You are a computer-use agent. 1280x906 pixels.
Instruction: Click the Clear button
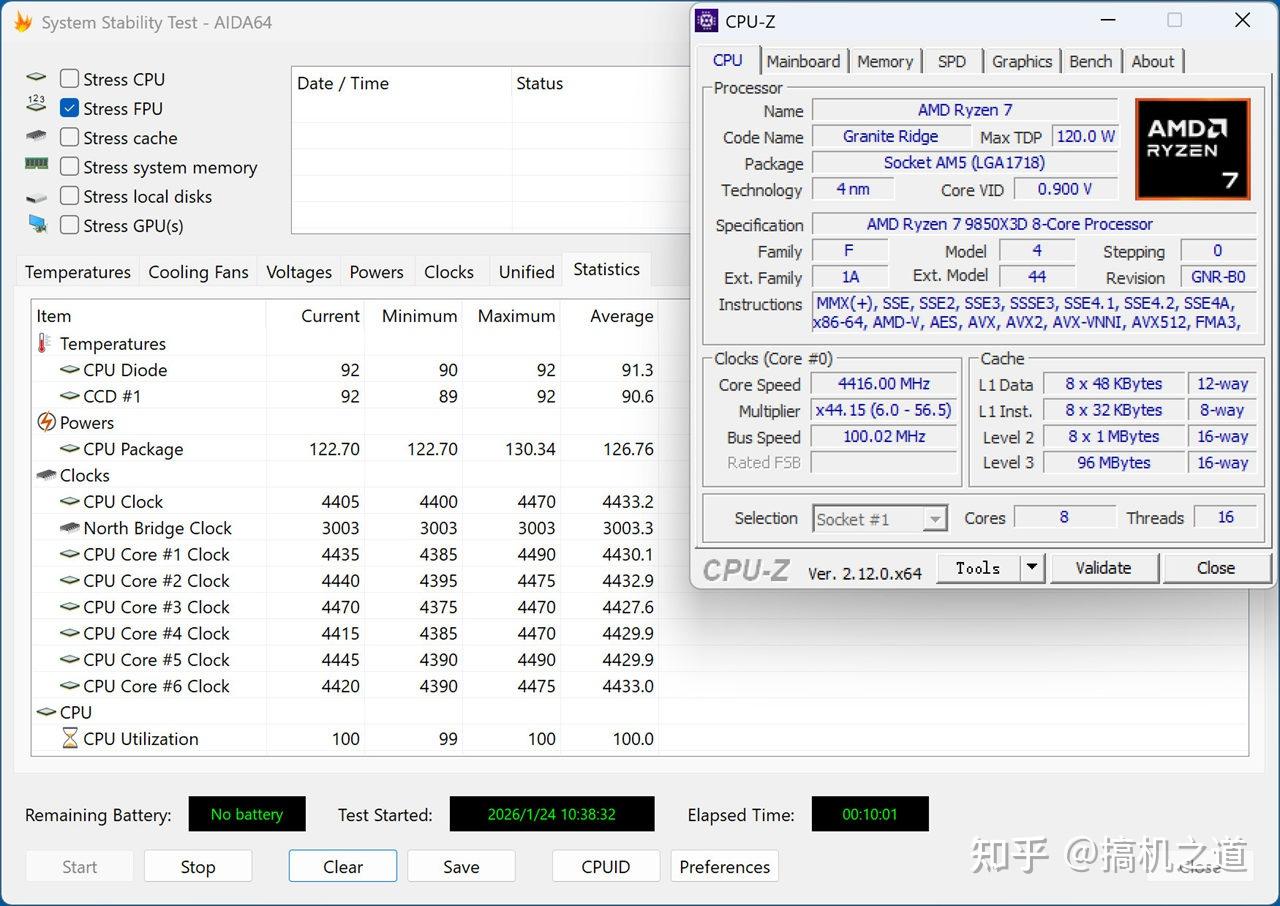point(343,867)
